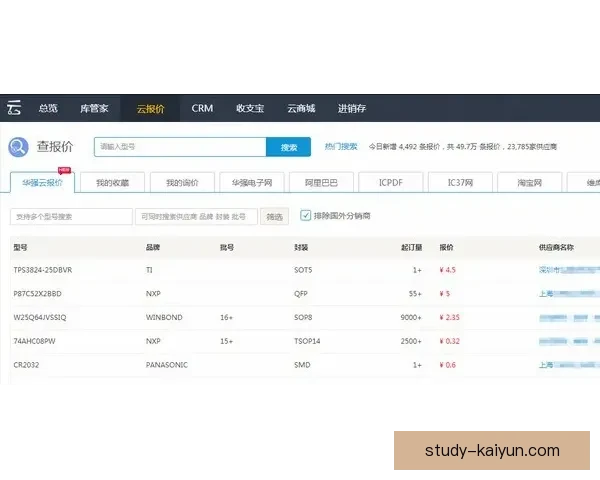Open the 深圳市 supplier link for TPS3824-25DBVR
The image size is (600, 480).
click(569, 270)
